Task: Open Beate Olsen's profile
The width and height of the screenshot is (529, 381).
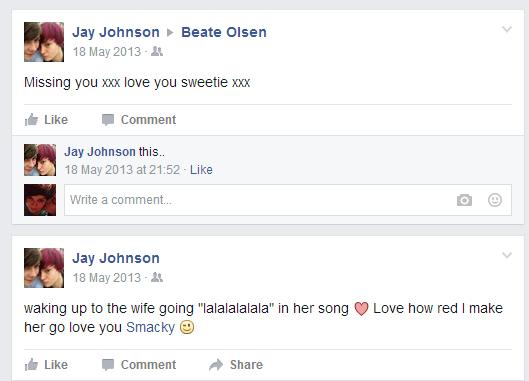Action: (224, 32)
